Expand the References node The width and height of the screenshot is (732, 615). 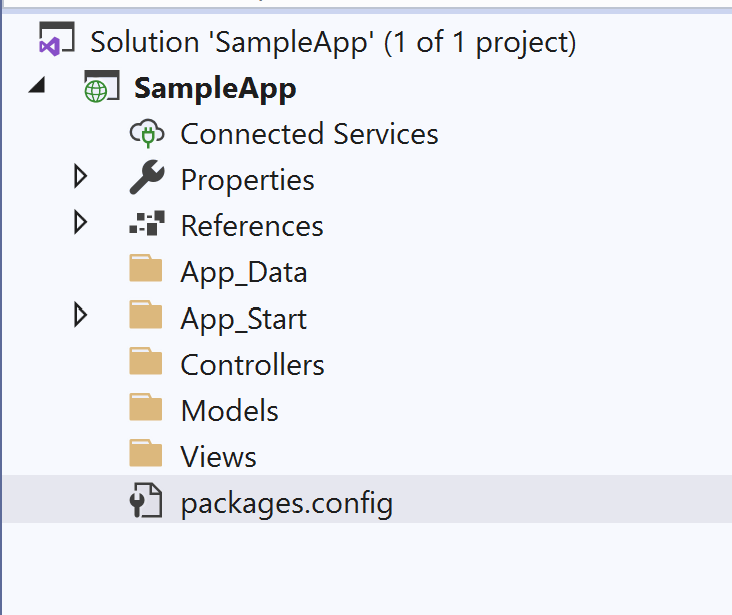pyautogui.click(x=80, y=222)
